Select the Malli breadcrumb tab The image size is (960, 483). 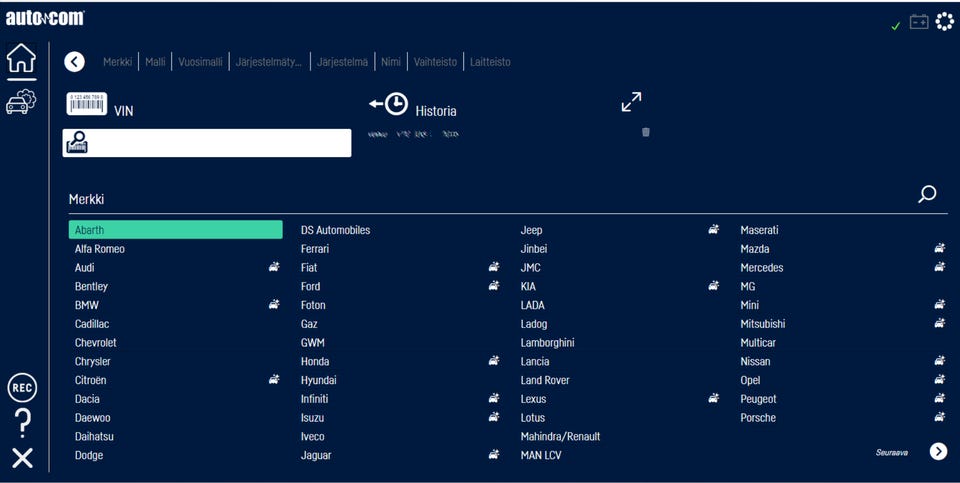[x=156, y=62]
